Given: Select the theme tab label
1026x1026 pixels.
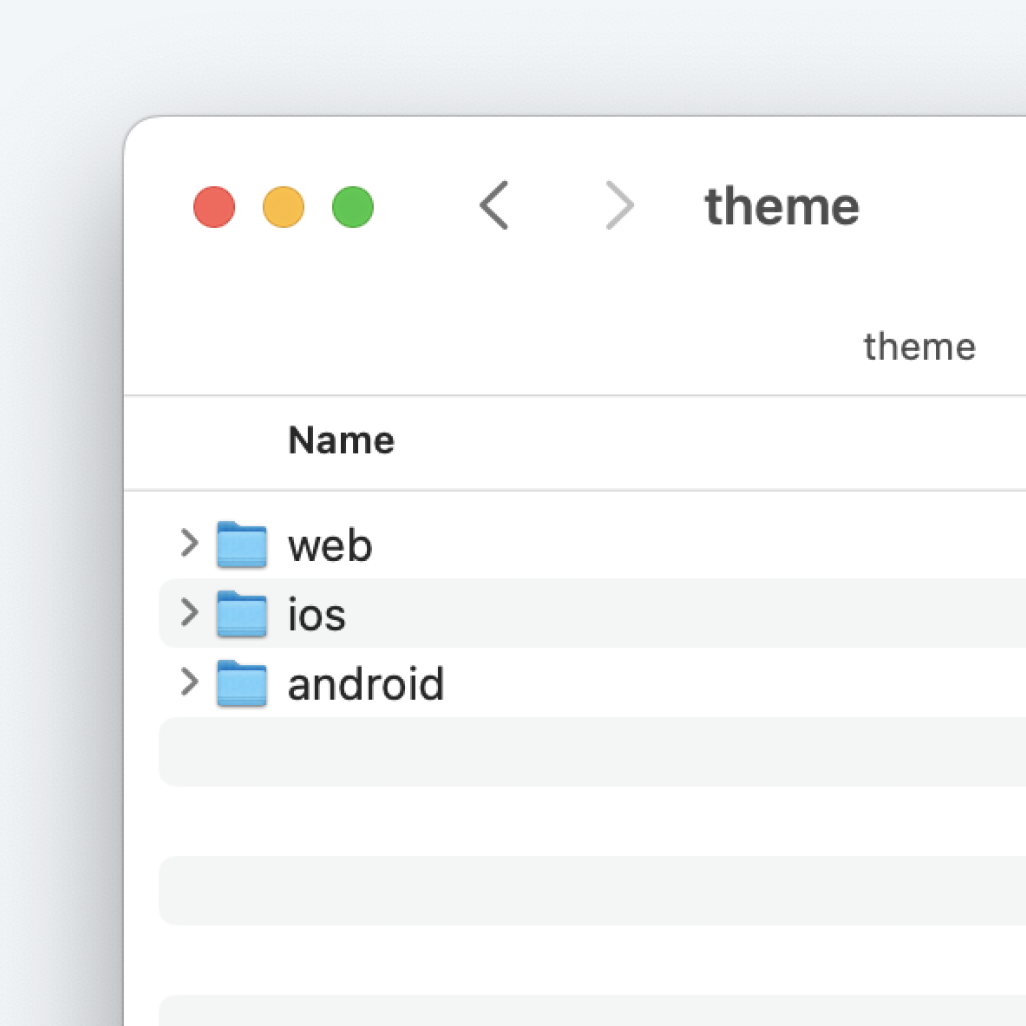Looking at the screenshot, I should click(919, 347).
